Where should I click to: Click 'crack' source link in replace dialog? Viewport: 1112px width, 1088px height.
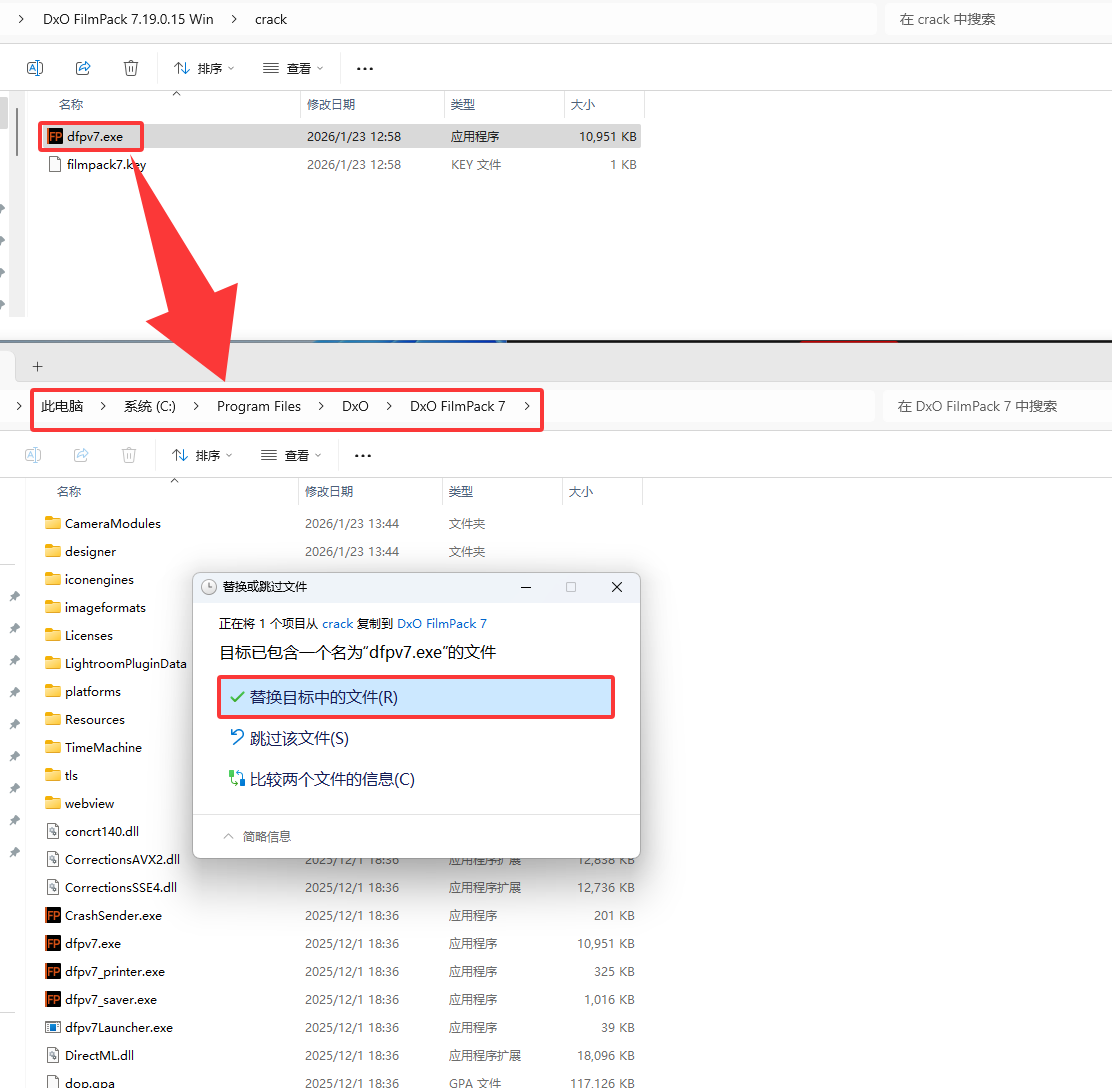point(338,623)
